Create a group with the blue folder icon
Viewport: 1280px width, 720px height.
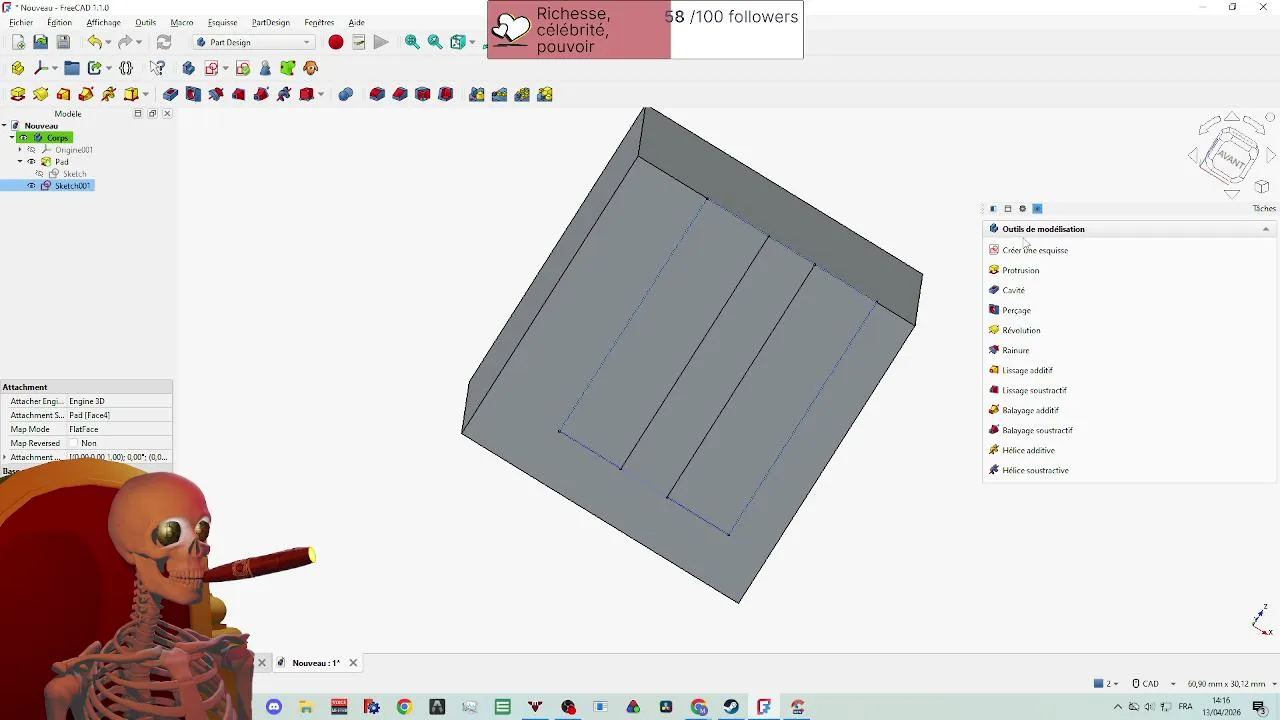coord(72,68)
